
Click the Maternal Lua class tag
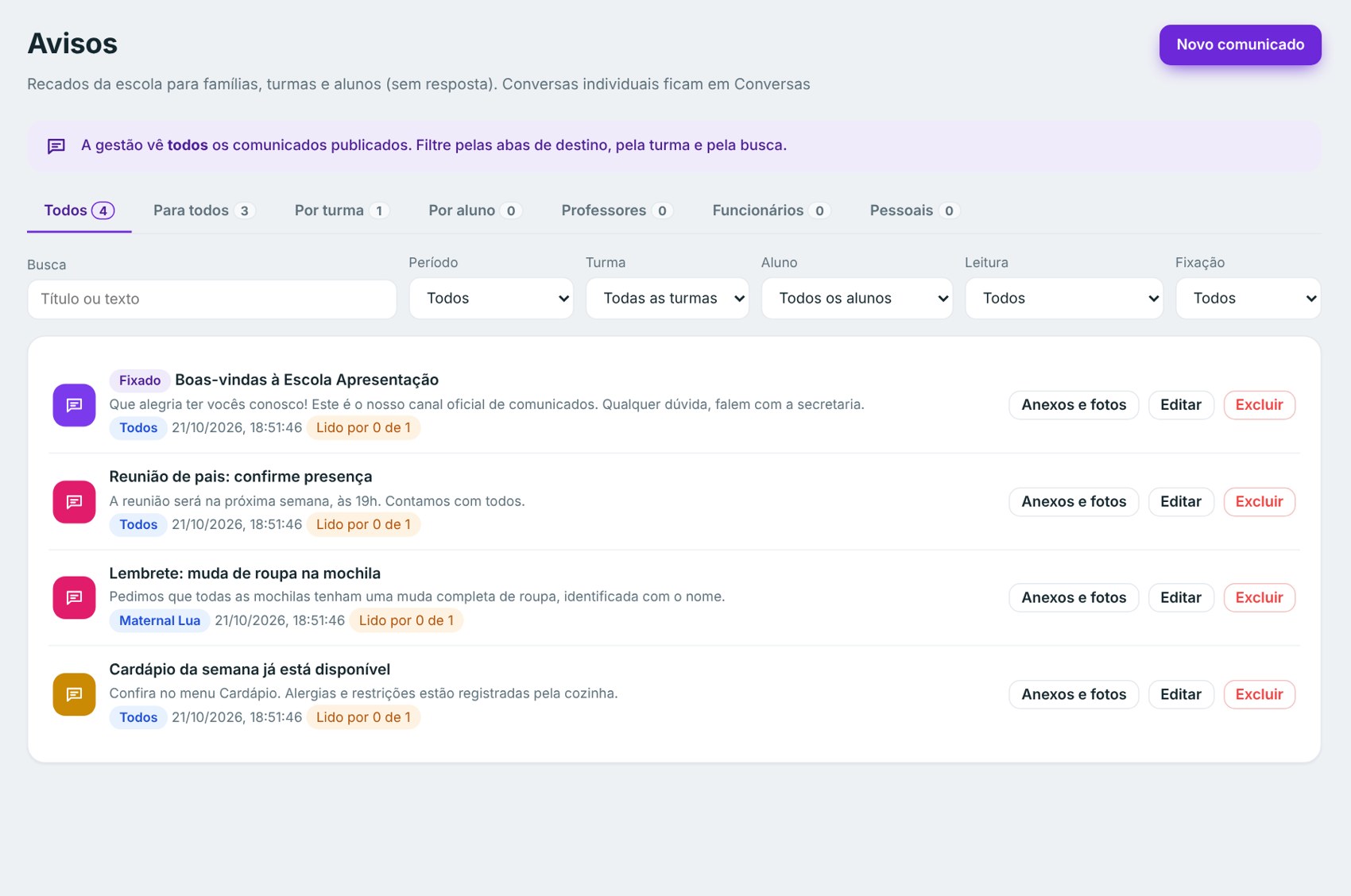[160, 621]
